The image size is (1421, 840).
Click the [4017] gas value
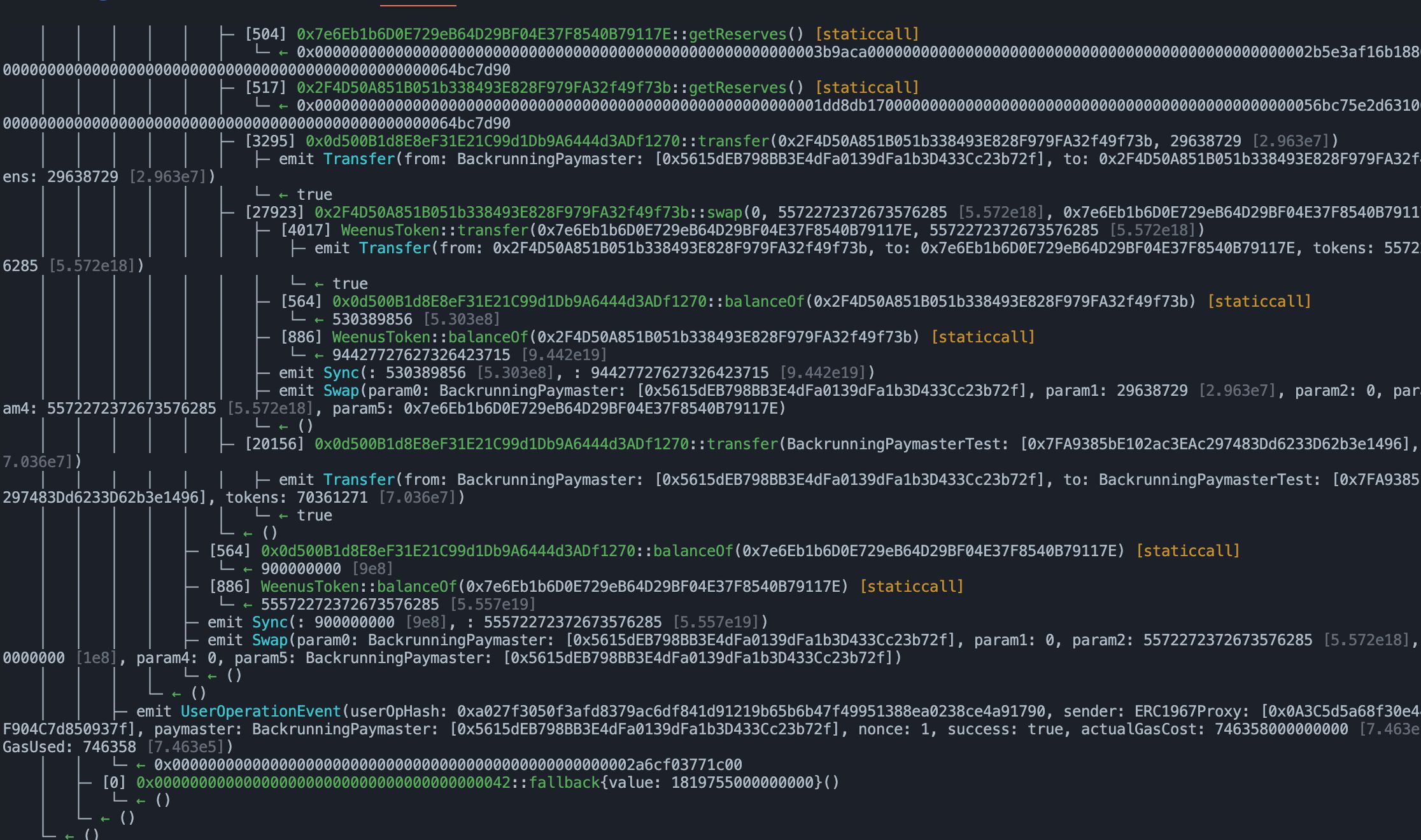point(306,230)
